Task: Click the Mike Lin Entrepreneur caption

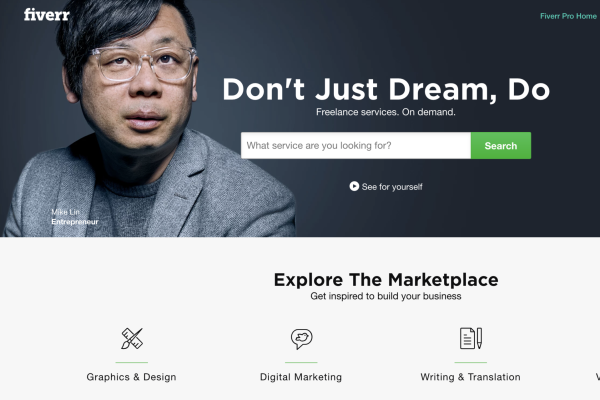Action: (75, 217)
